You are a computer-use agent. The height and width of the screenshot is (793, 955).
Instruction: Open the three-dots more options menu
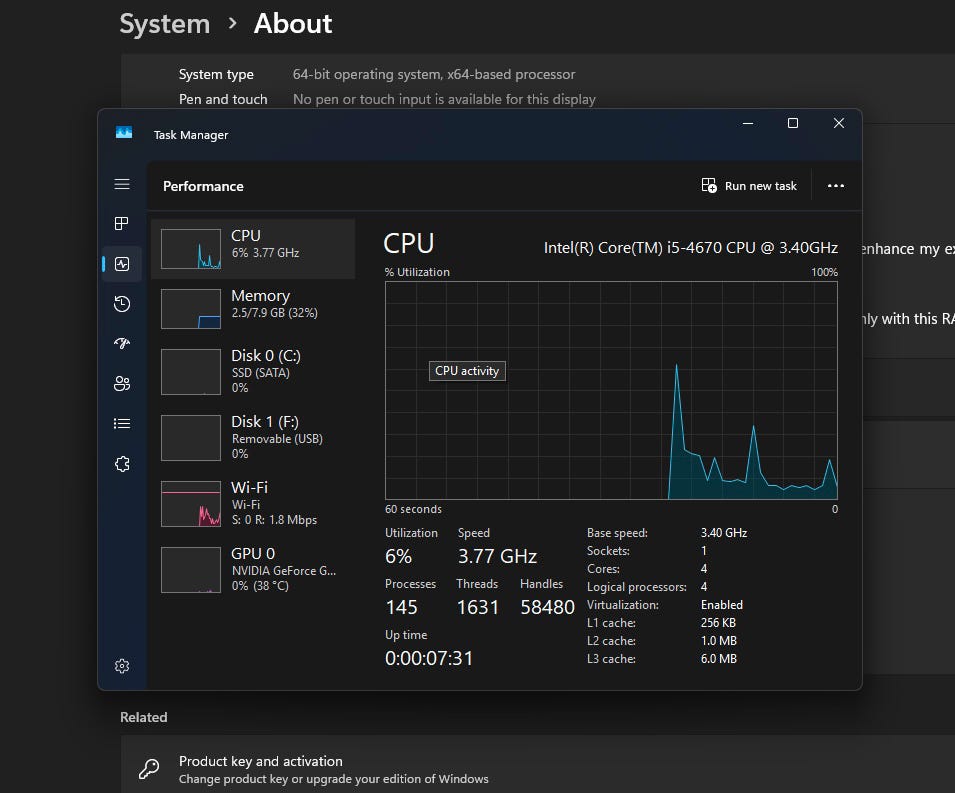(x=836, y=186)
